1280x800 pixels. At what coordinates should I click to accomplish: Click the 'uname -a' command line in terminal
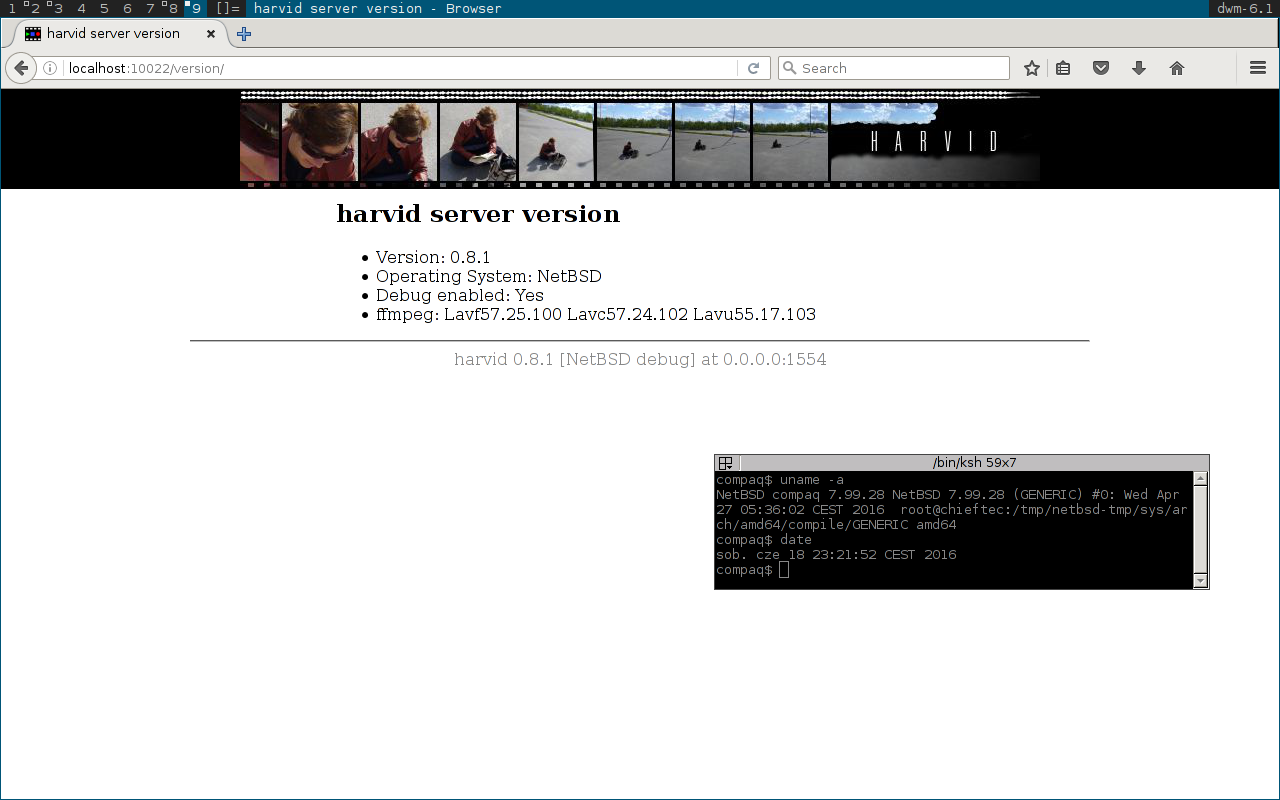coord(780,480)
